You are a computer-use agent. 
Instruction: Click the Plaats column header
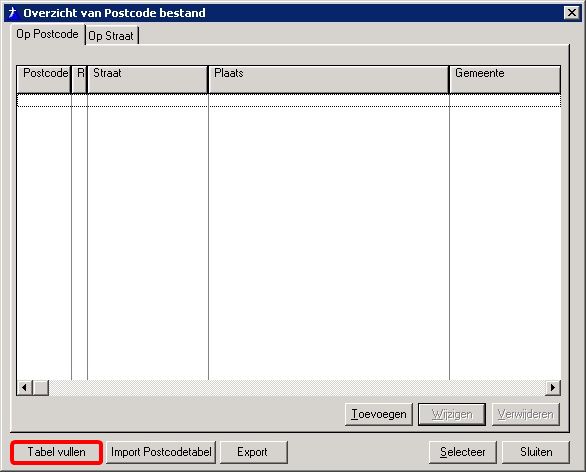[x=329, y=79]
